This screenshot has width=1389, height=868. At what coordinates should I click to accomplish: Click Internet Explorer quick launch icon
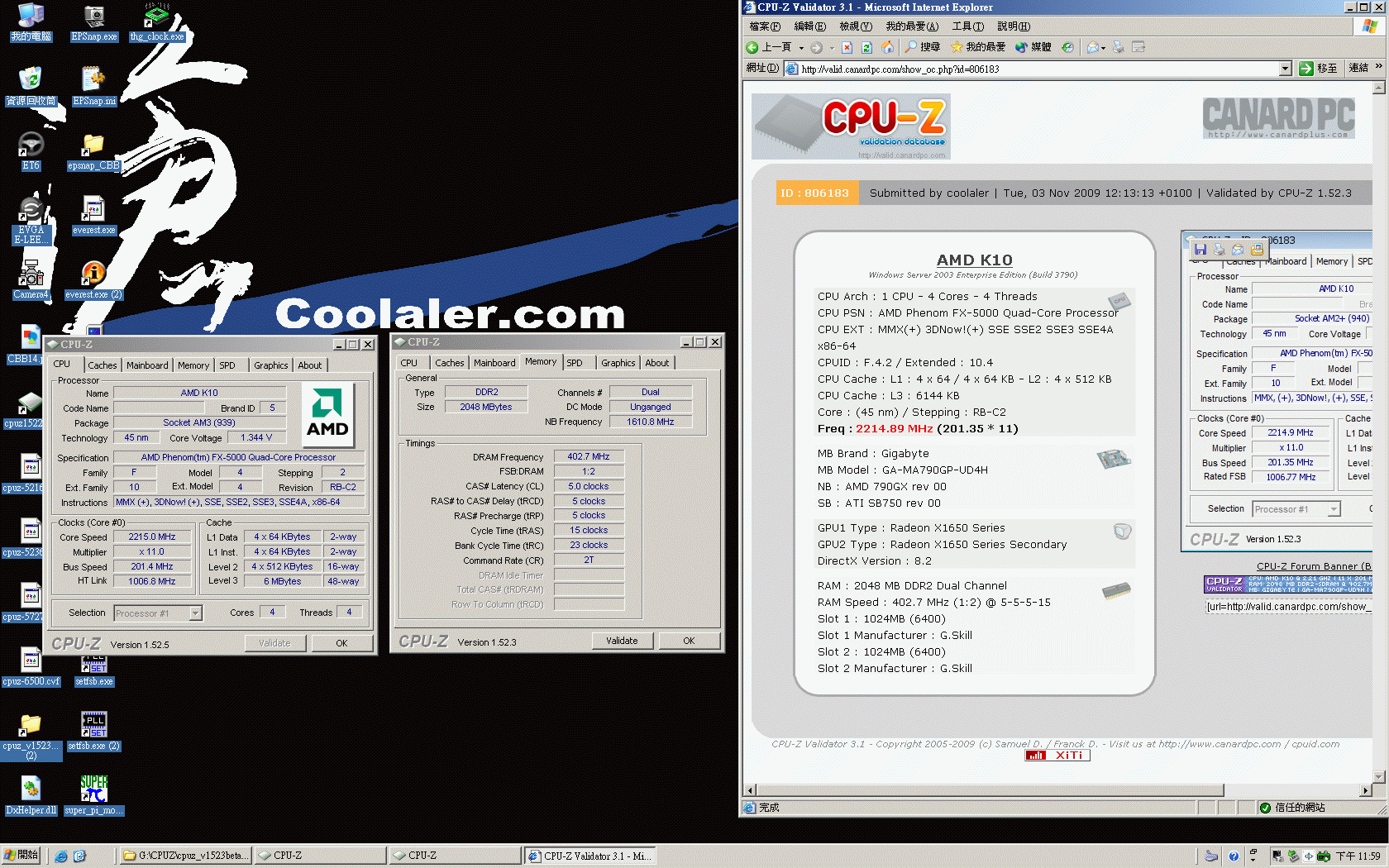[60, 856]
